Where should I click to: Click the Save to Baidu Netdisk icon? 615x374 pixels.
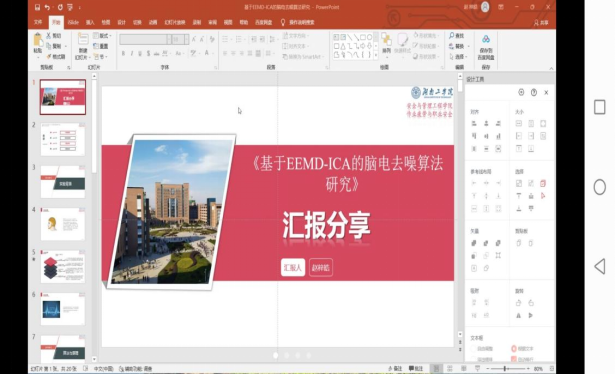point(486,39)
